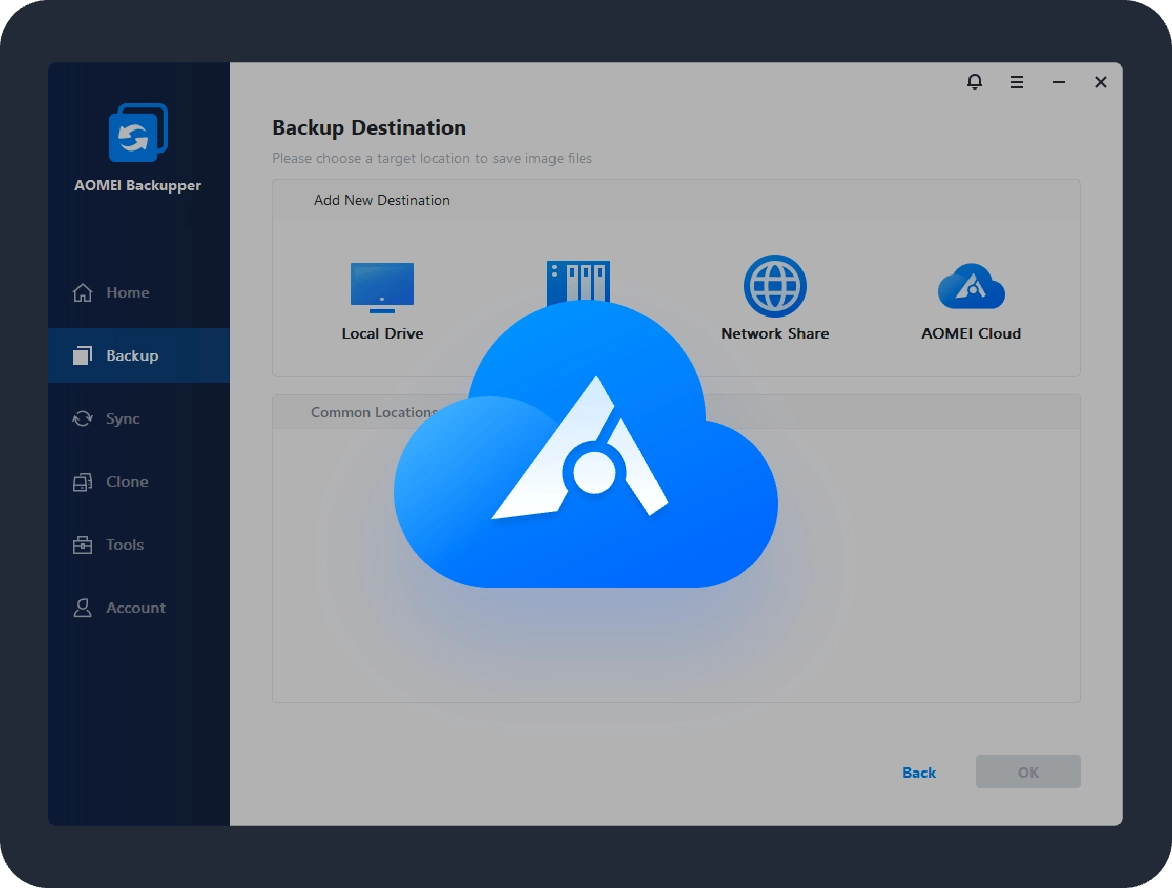Screen dimensions: 1172x888
Task: Click the Backup icon in sidebar
Action: coord(82,355)
